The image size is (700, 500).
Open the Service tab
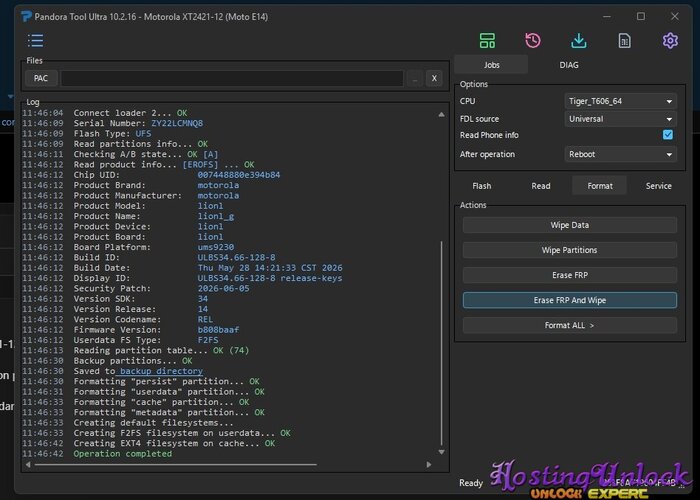658,186
